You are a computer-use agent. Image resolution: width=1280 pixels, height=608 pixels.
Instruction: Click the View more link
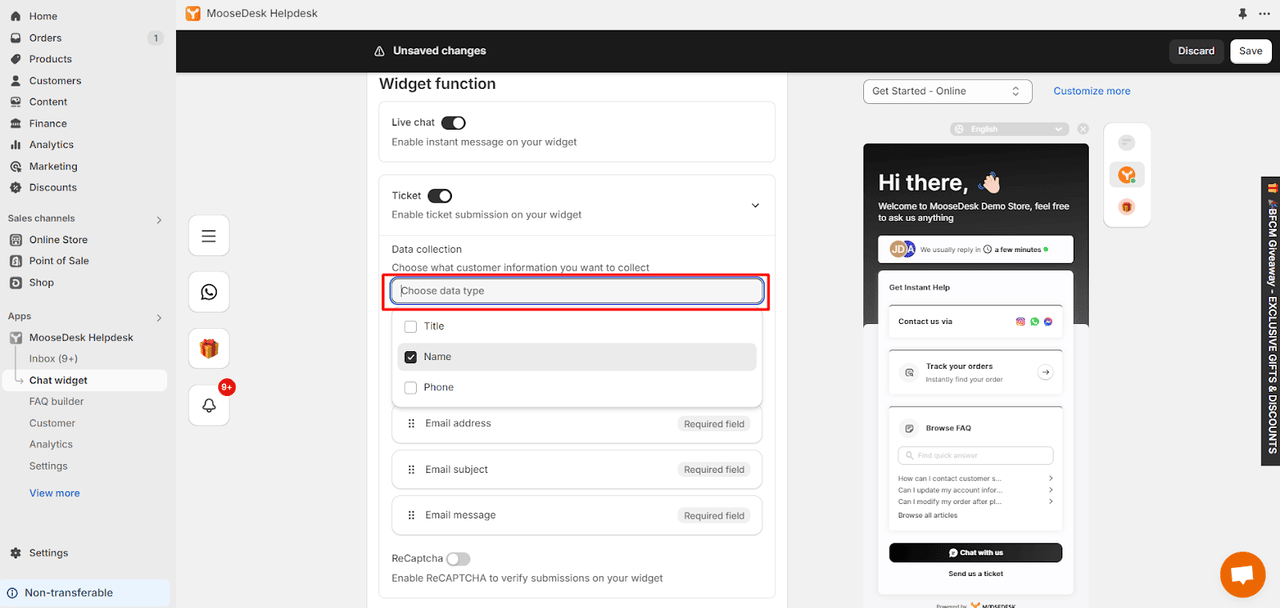click(x=54, y=493)
